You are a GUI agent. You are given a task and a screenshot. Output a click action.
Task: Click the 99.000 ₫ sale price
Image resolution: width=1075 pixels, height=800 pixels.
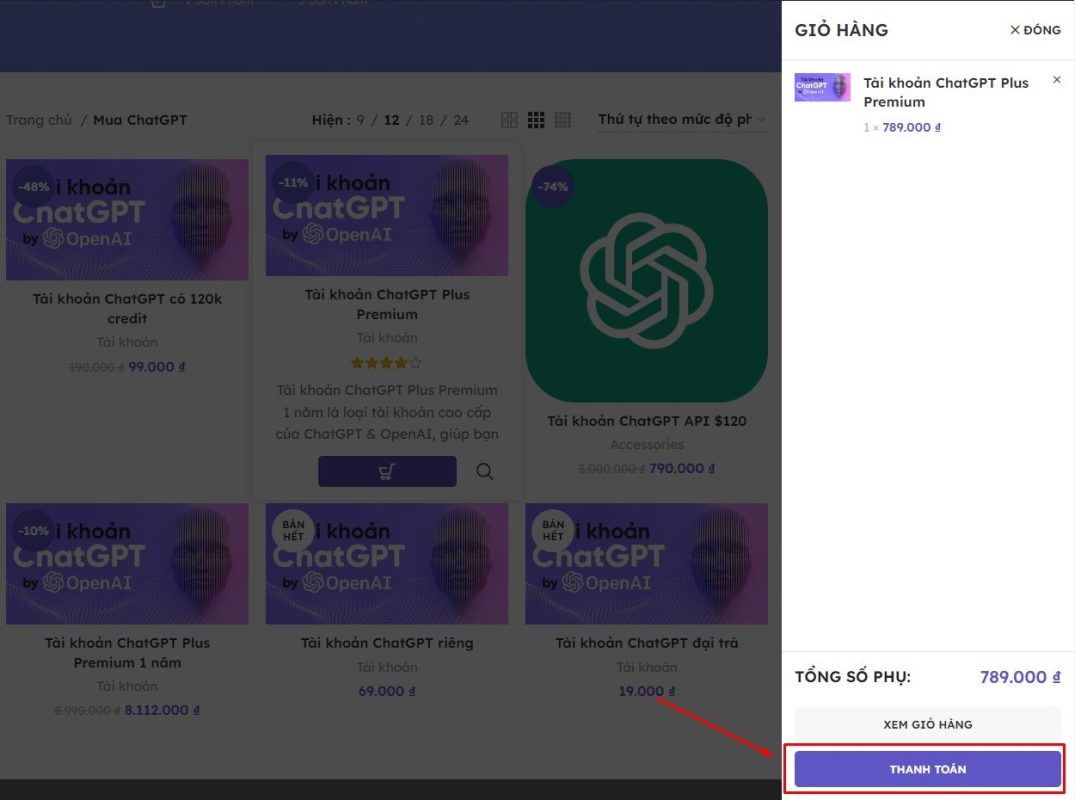[x=157, y=367]
